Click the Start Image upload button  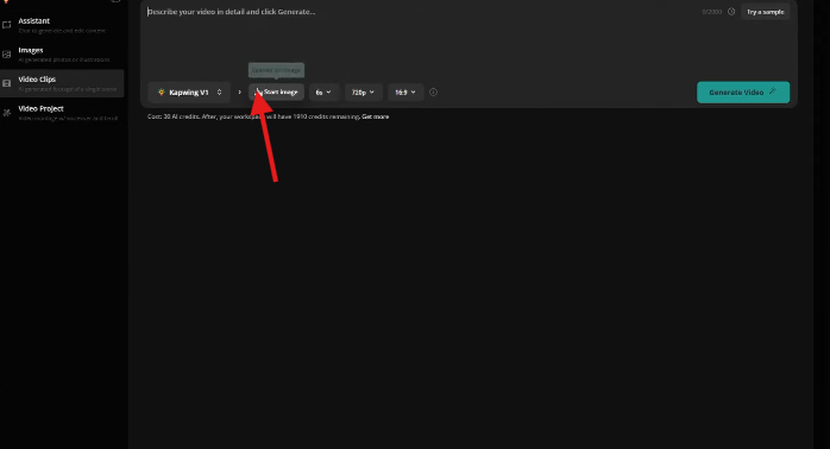coord(276,92)
